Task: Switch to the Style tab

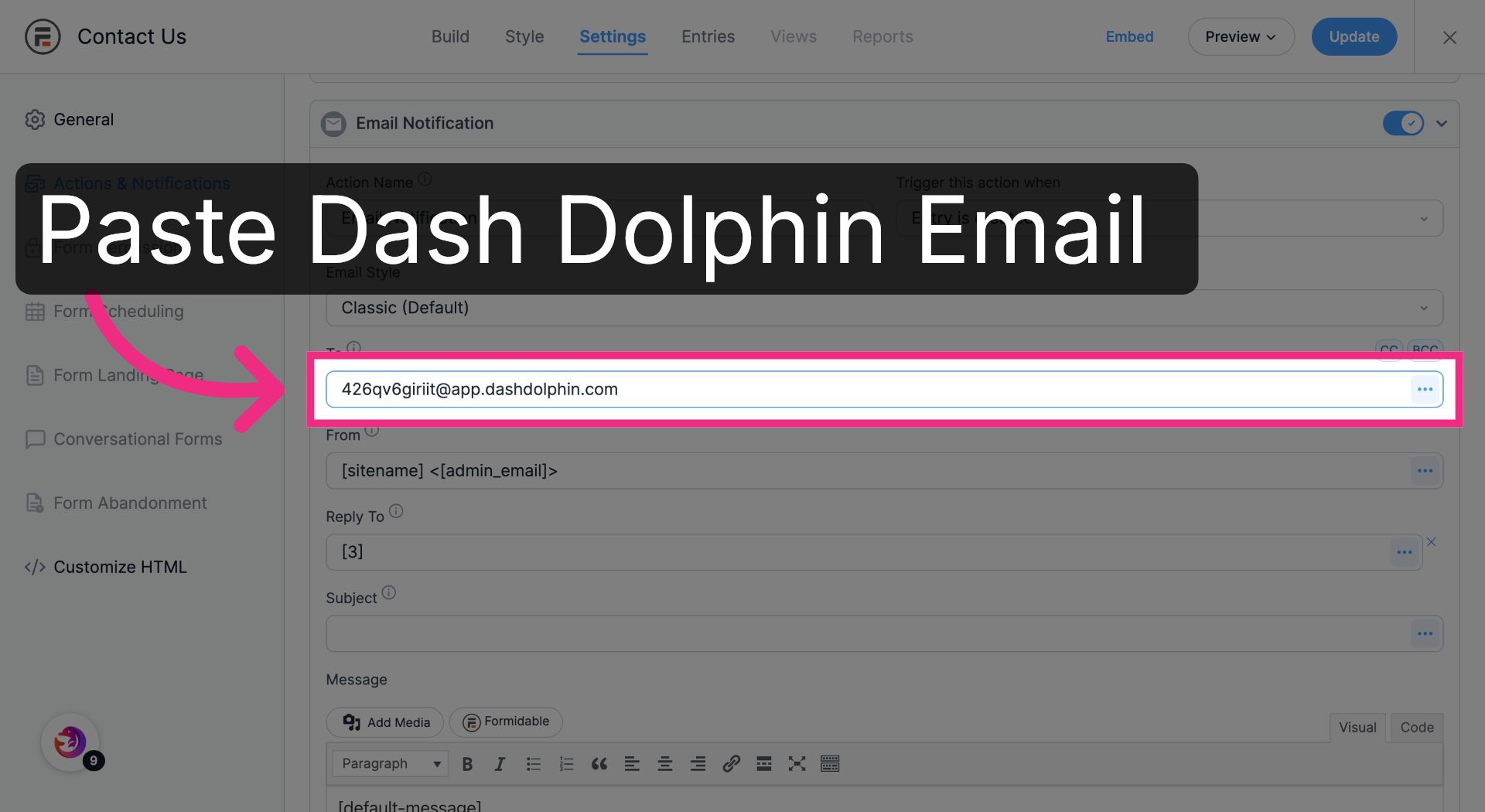Action: [524, 36]
